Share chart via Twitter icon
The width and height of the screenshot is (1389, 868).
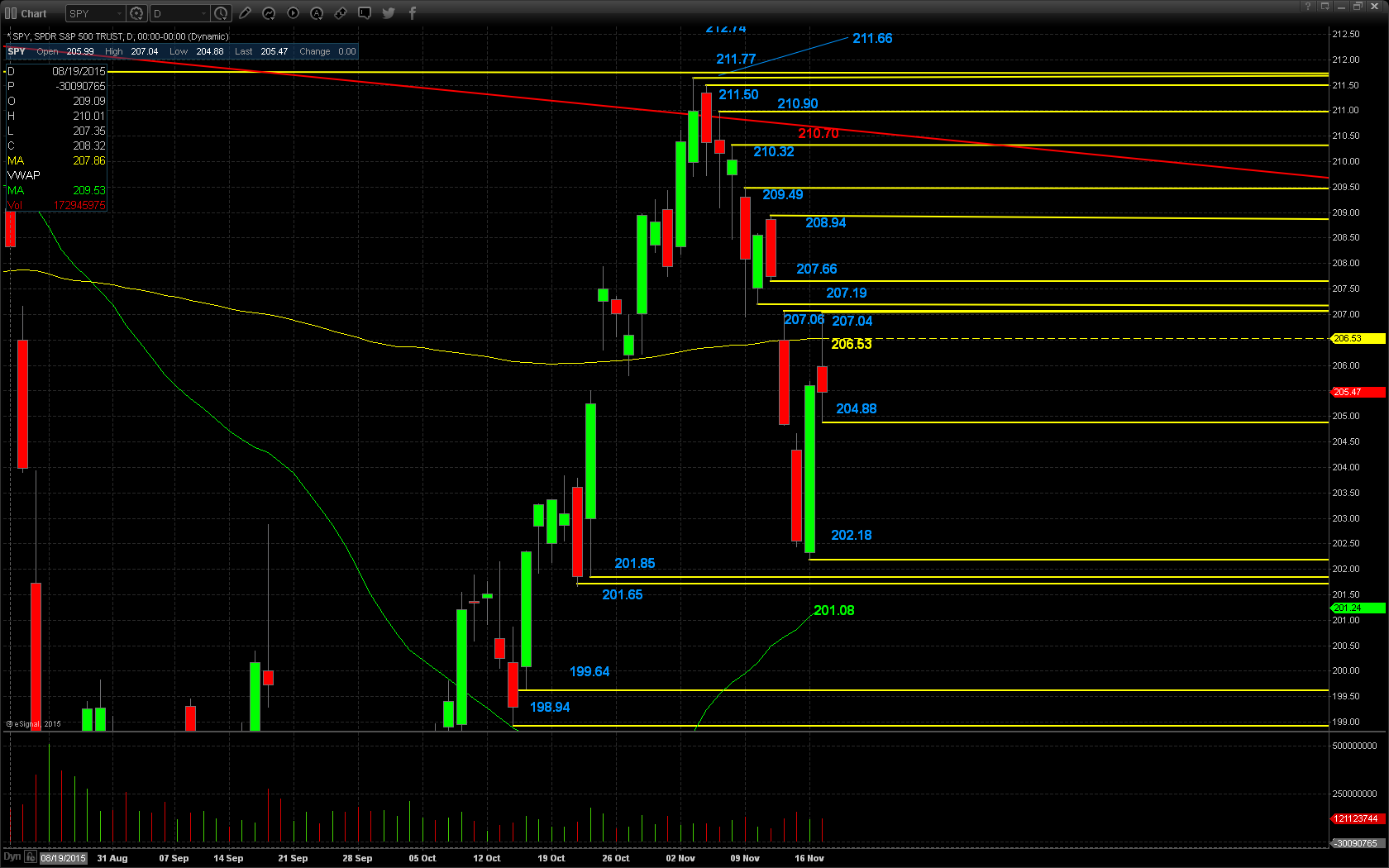pos(389,13)
